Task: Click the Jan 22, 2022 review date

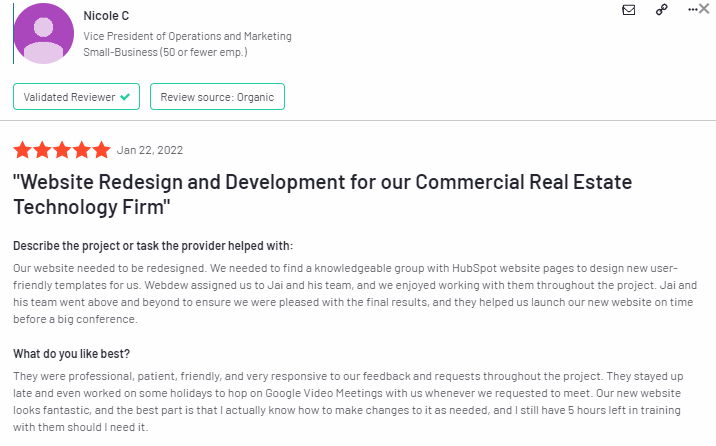Action: point(150,151)
